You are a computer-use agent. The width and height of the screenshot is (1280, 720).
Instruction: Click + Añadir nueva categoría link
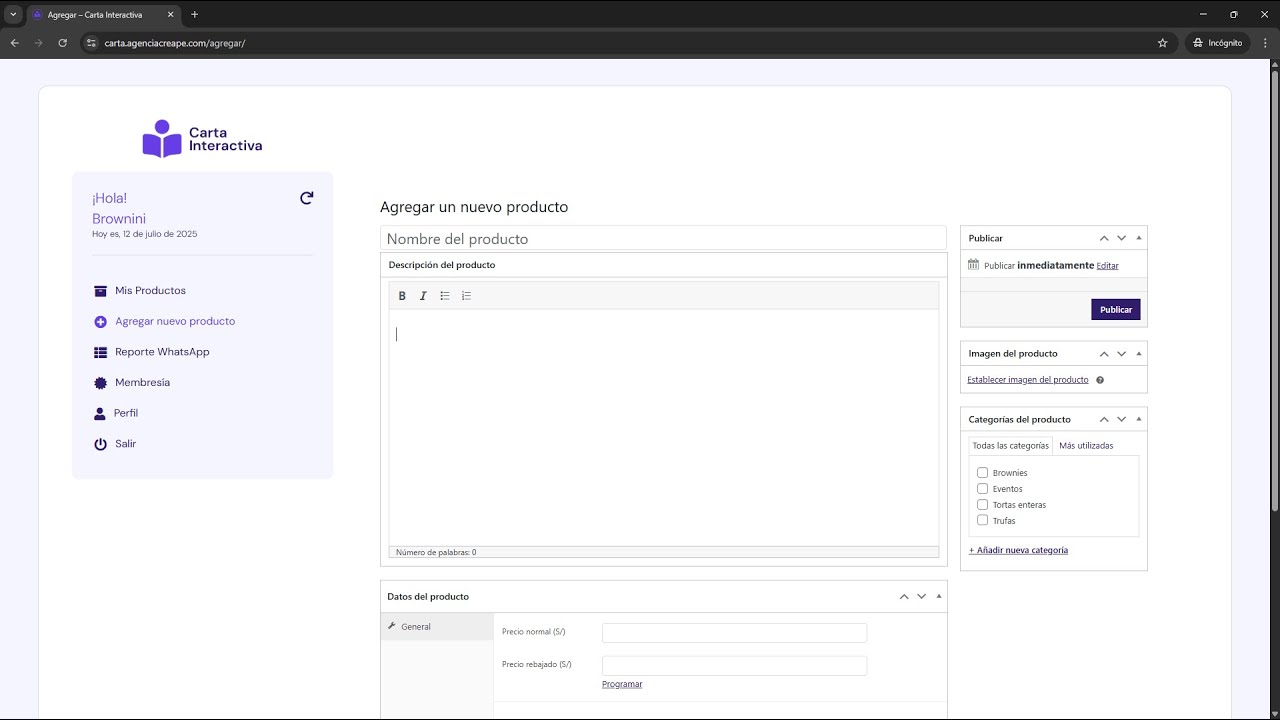[1018, 550]
